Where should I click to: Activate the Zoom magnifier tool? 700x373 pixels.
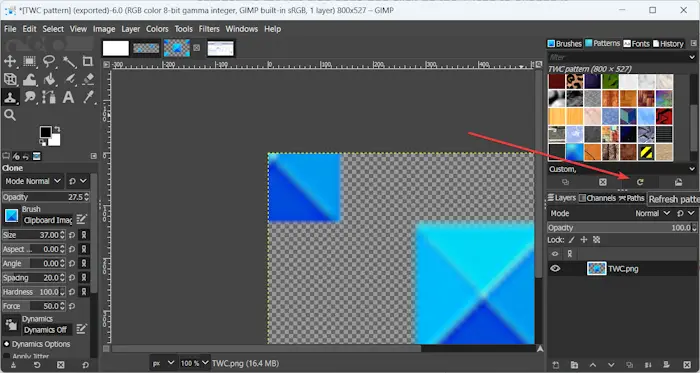[x=10, y=115]
